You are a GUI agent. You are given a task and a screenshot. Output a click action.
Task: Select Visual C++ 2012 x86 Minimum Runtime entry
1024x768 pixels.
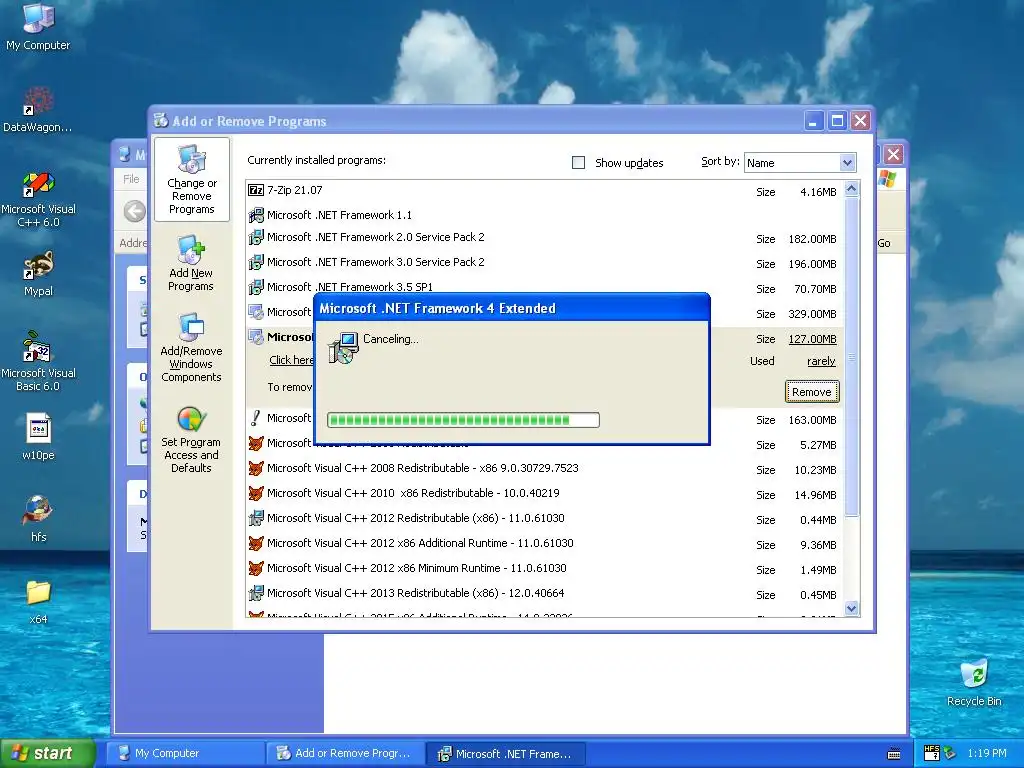pyautogui.click(x=545, y=568)
